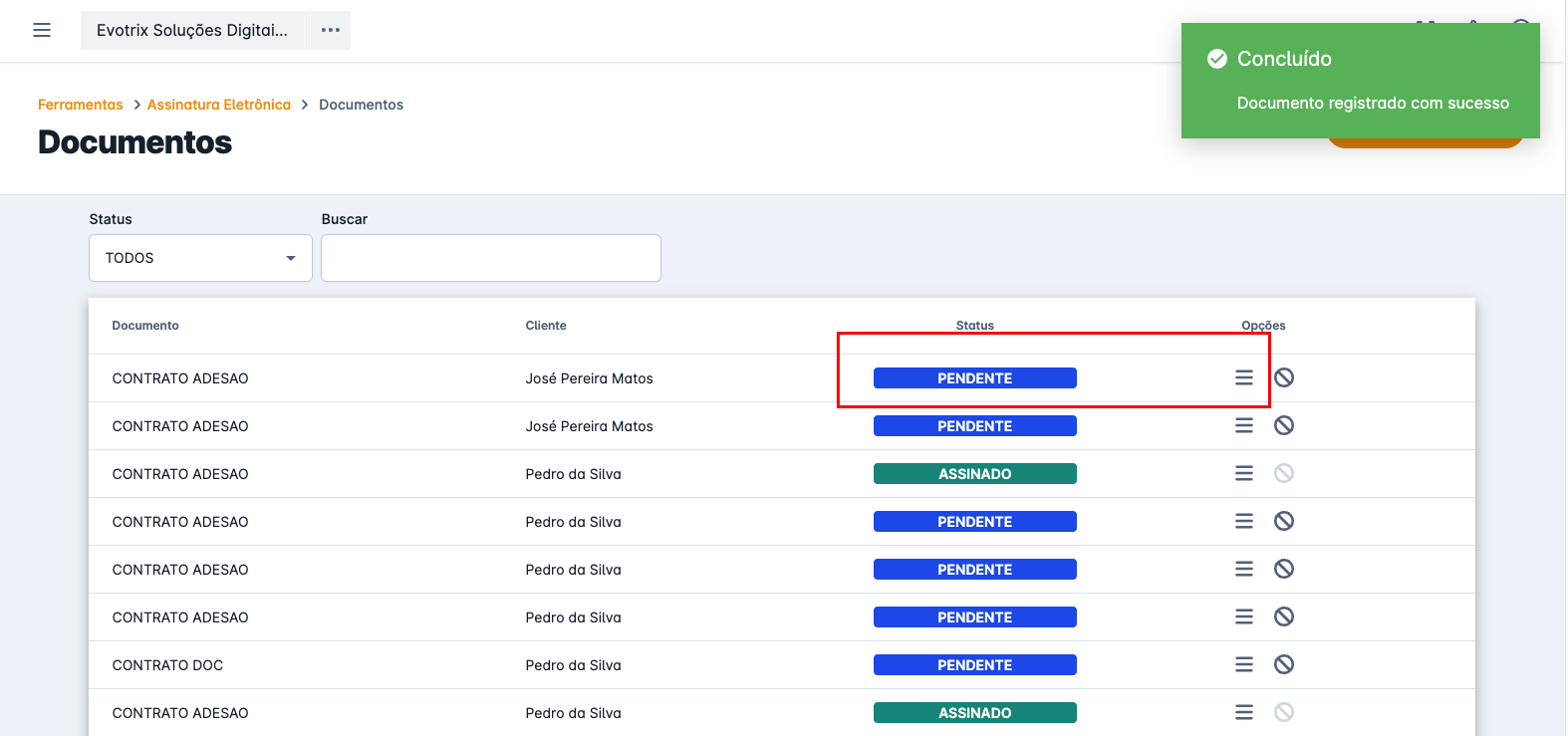The image size is (1568, 736).
Task: Cancel the second José Pereira Matos document
Action: (x=1284, y=426)
